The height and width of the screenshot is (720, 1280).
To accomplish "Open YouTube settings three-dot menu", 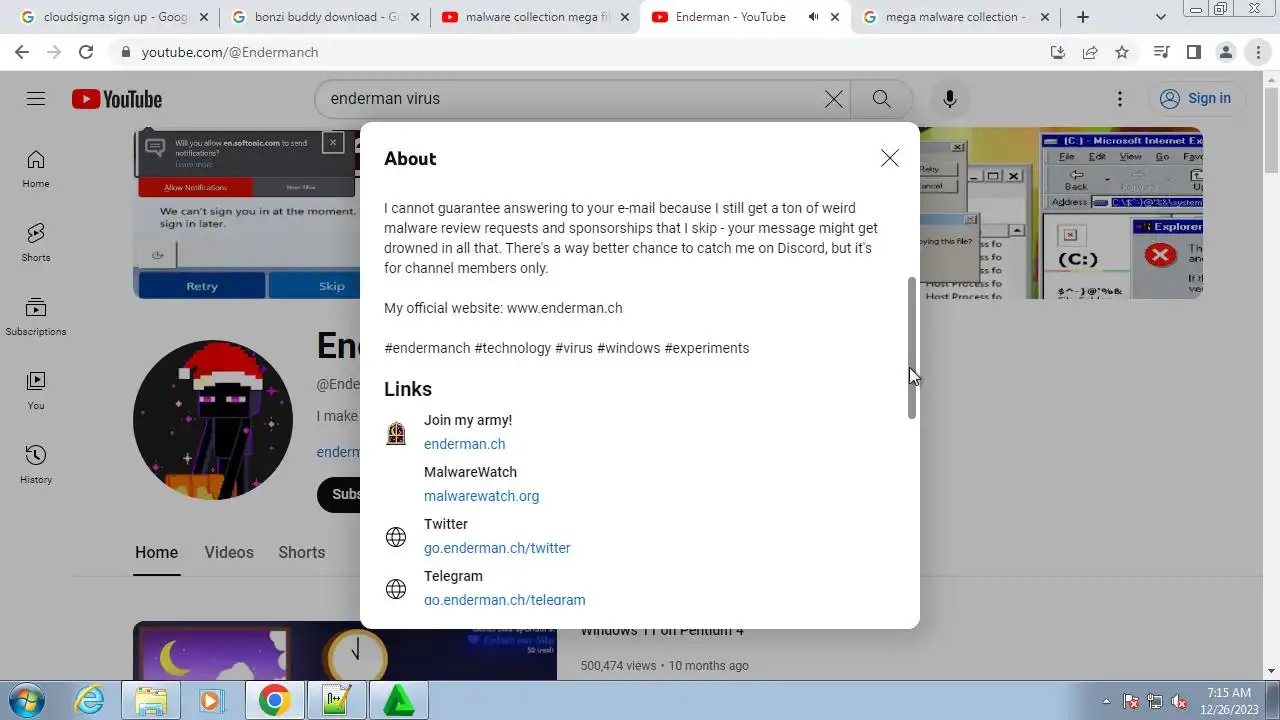I will 1120,98.
